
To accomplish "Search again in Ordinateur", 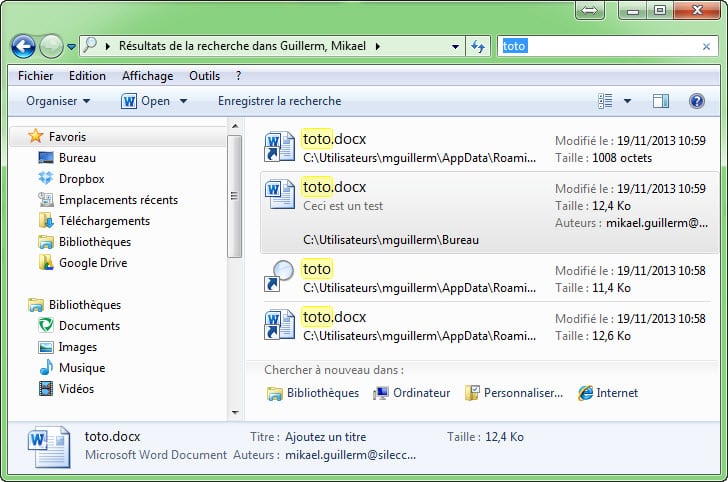I will (412, 393).
